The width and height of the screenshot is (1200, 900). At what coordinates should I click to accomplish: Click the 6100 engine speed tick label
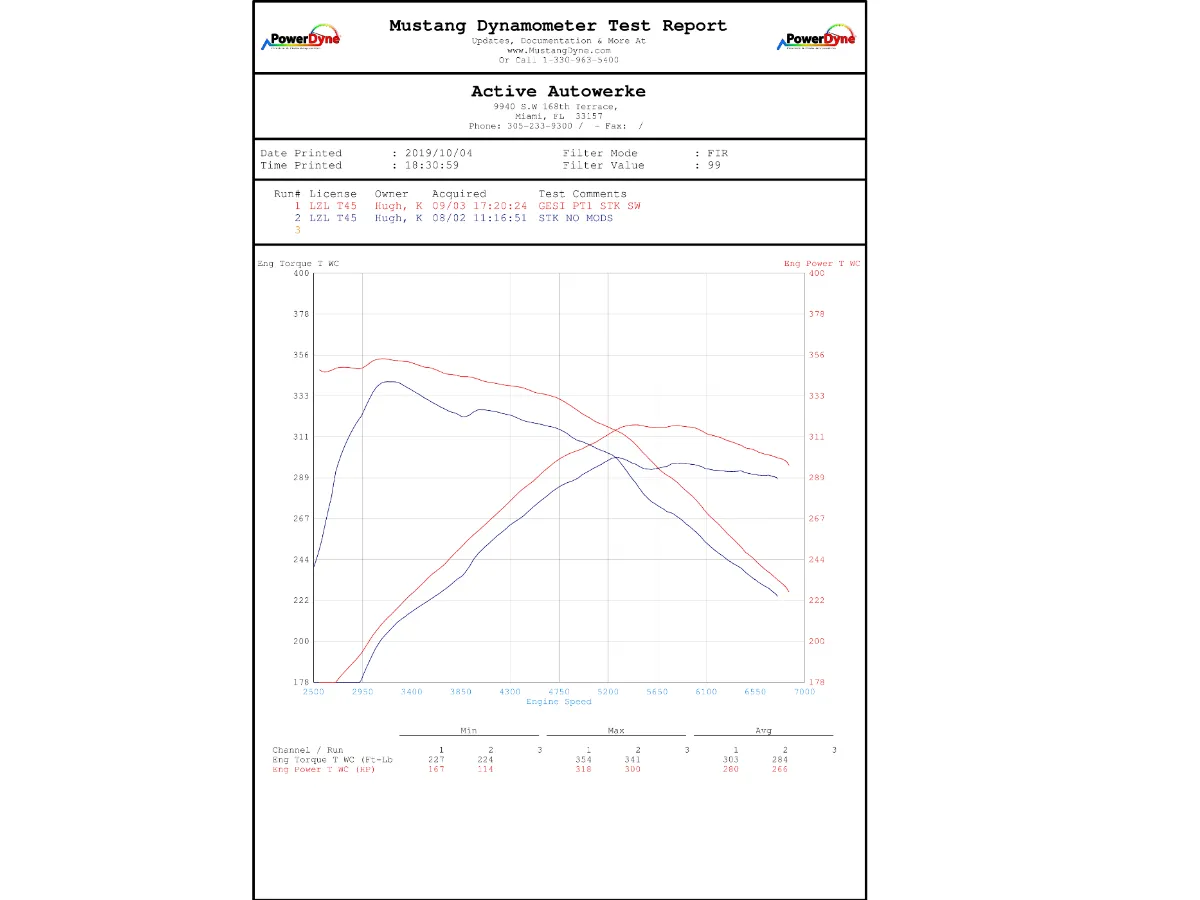[706, 691]
